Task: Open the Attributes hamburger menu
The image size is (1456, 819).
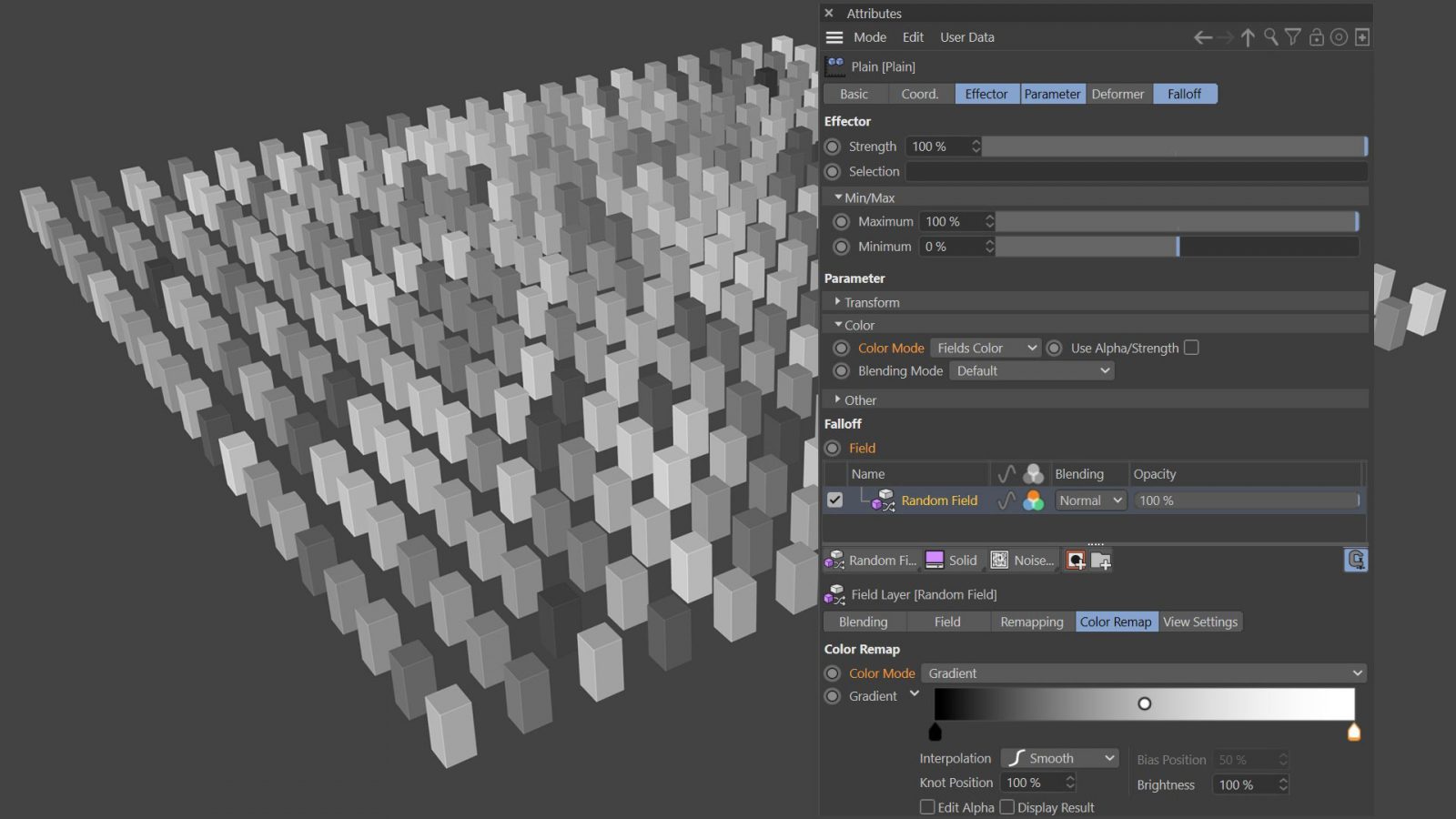Action: click(x=834, y=37)
